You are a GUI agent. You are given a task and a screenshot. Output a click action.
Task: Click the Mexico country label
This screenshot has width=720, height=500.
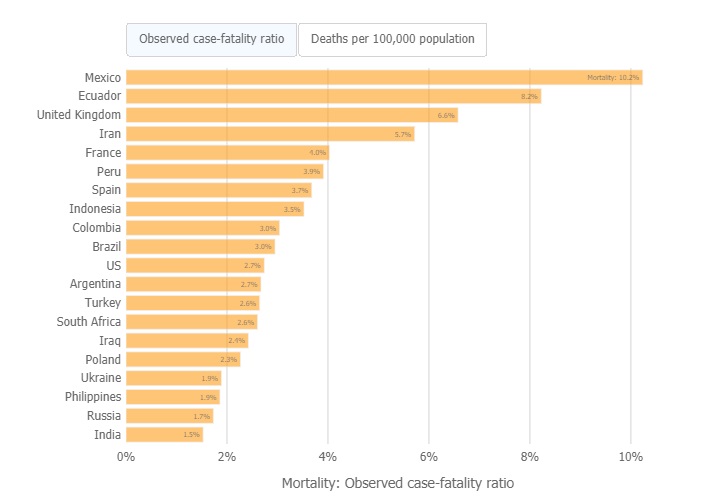pyautogui.click(x=103, y=77)
